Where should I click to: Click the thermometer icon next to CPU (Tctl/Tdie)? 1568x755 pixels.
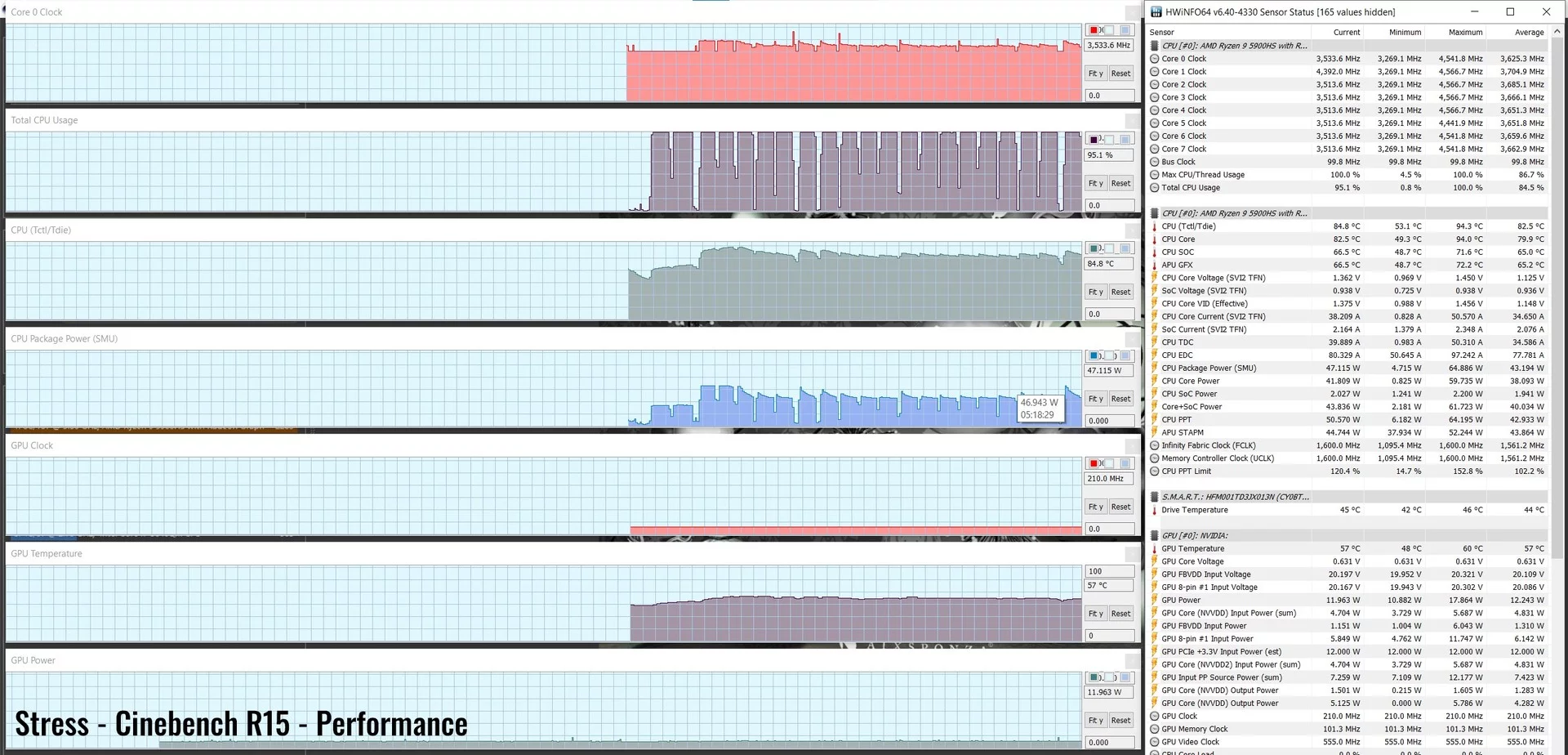(x=1155, y=226)
